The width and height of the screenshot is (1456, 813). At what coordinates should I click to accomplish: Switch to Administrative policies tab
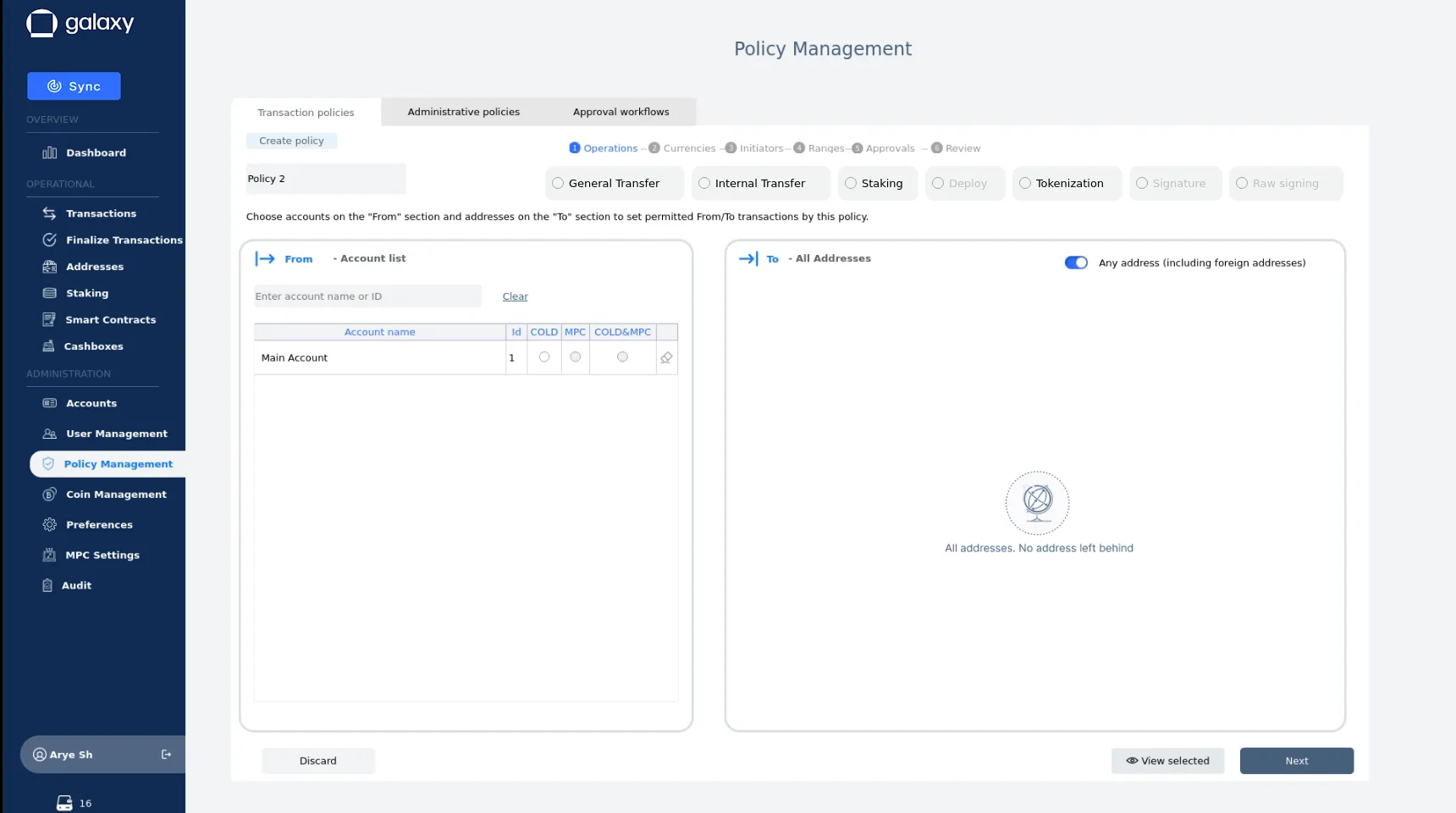(464, 112)
